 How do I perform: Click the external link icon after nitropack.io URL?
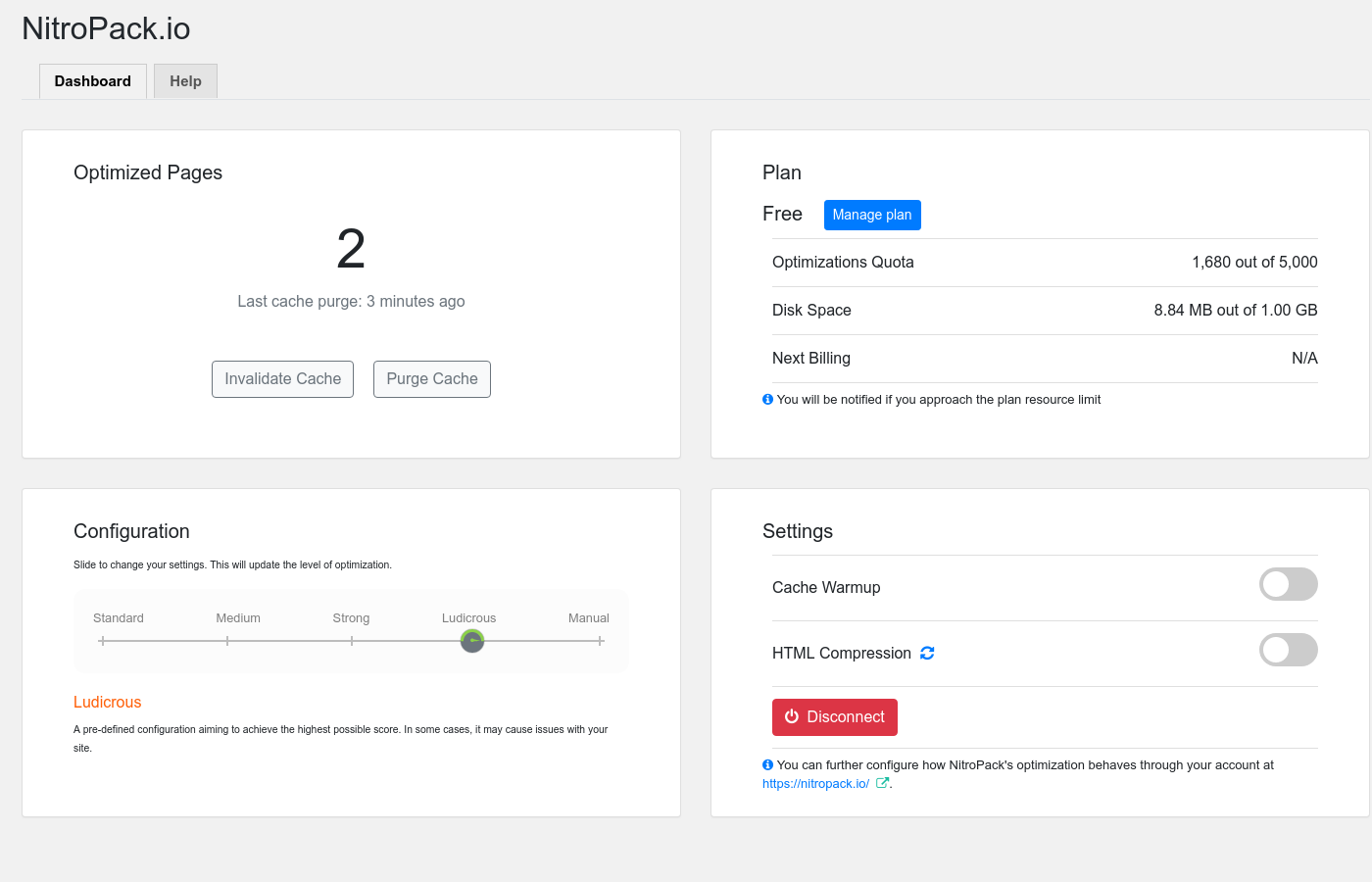(882, 783)
